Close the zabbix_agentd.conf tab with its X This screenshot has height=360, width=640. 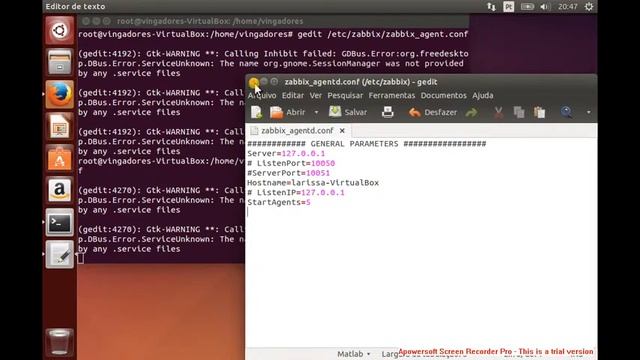[342, 131]
